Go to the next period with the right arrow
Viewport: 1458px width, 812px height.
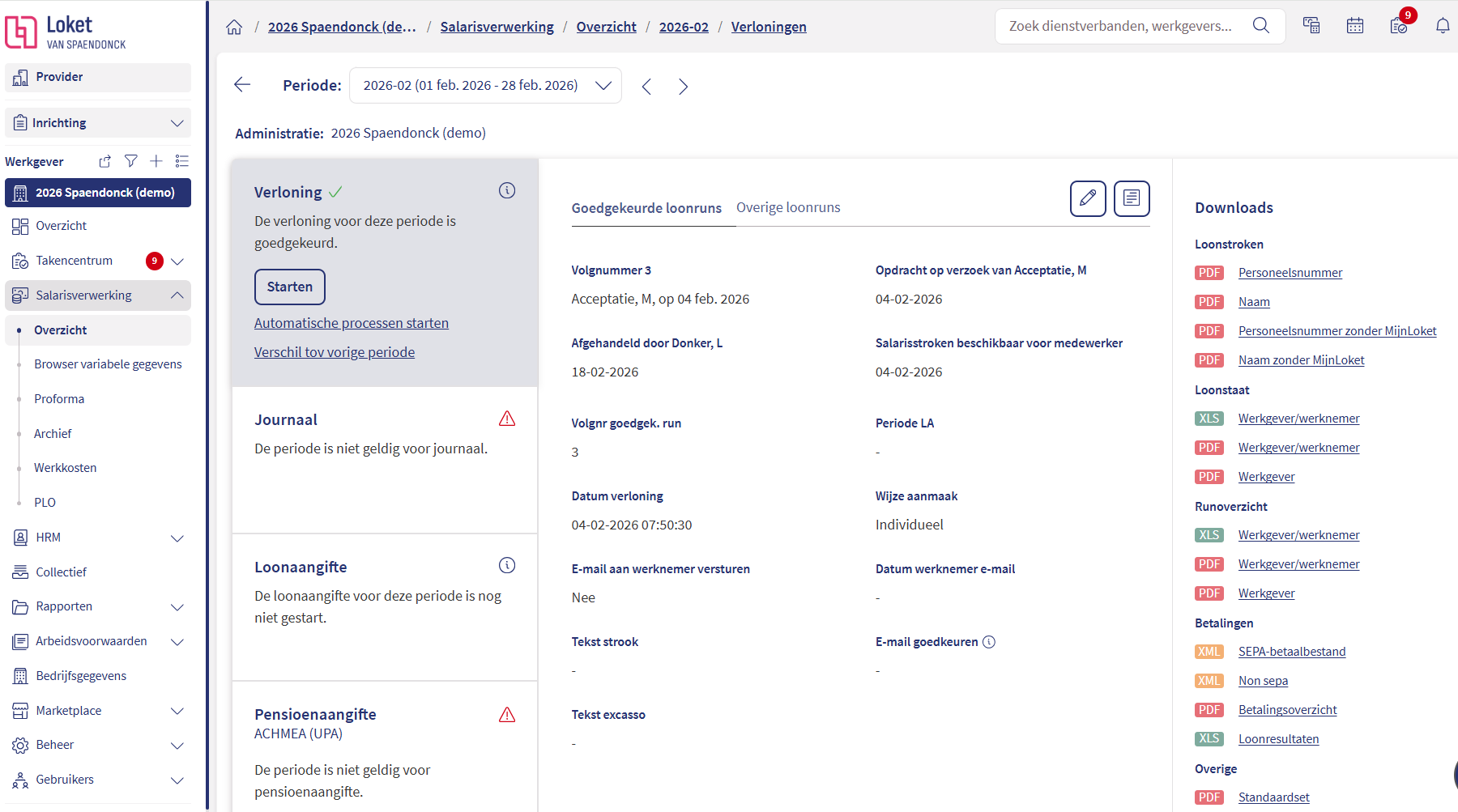pos(683,87)
